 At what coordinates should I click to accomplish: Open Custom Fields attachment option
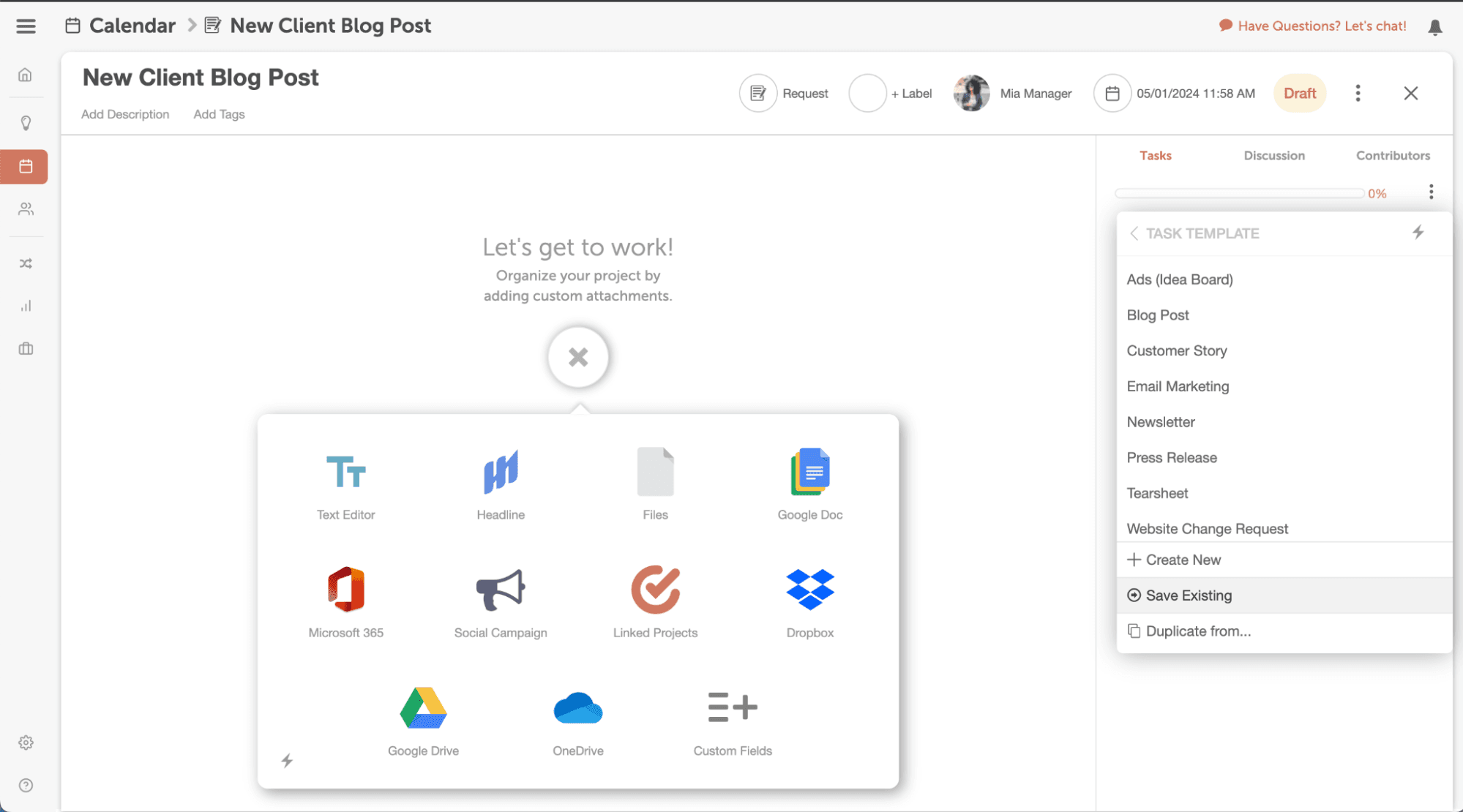coord(732,708)
